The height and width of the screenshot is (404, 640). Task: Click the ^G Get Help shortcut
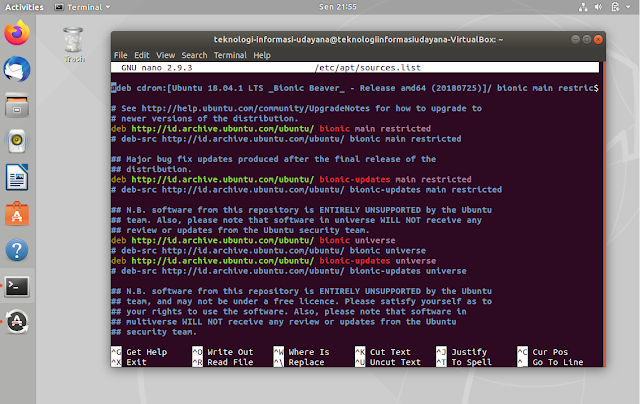click(x=139, y=352)
